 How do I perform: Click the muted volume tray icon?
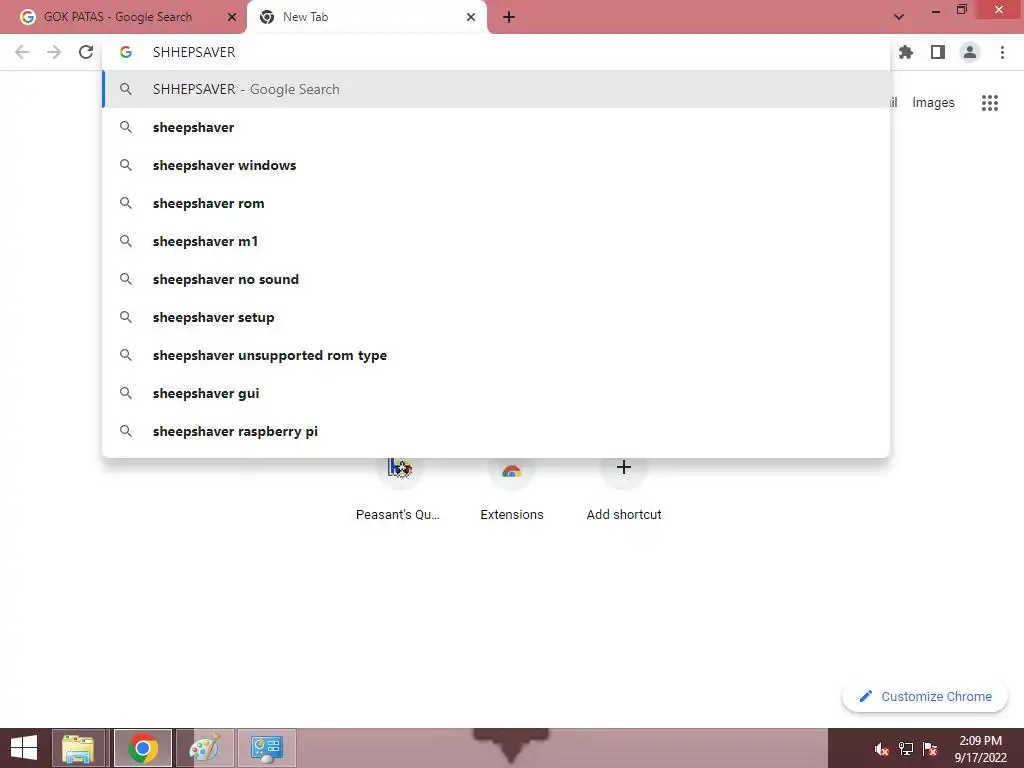882,749
